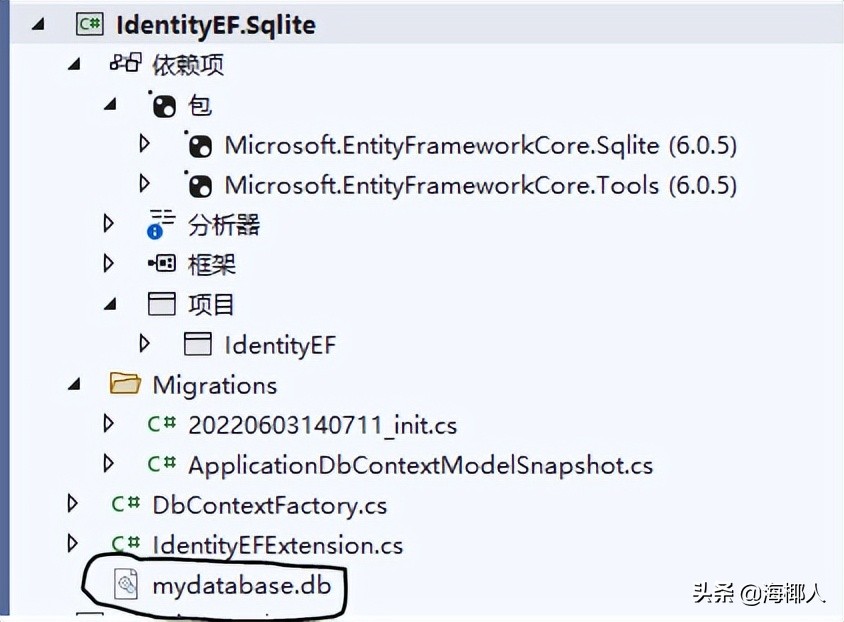The width and height of the screenshot is (844, 622).
Task: Expand ApplicationDbContextModelSnapshot.cs file node
Action: 108,463
